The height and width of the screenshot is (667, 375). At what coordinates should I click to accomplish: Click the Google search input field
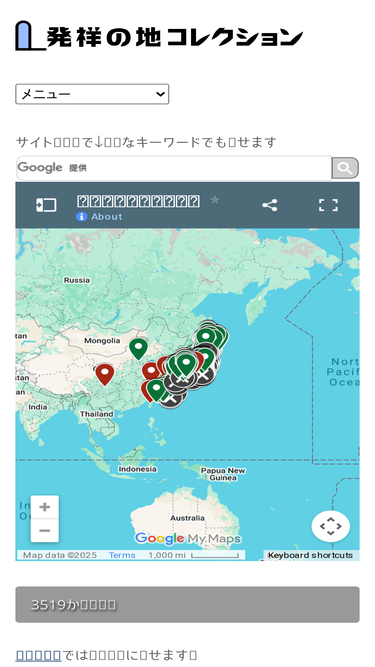pos(174,168)
